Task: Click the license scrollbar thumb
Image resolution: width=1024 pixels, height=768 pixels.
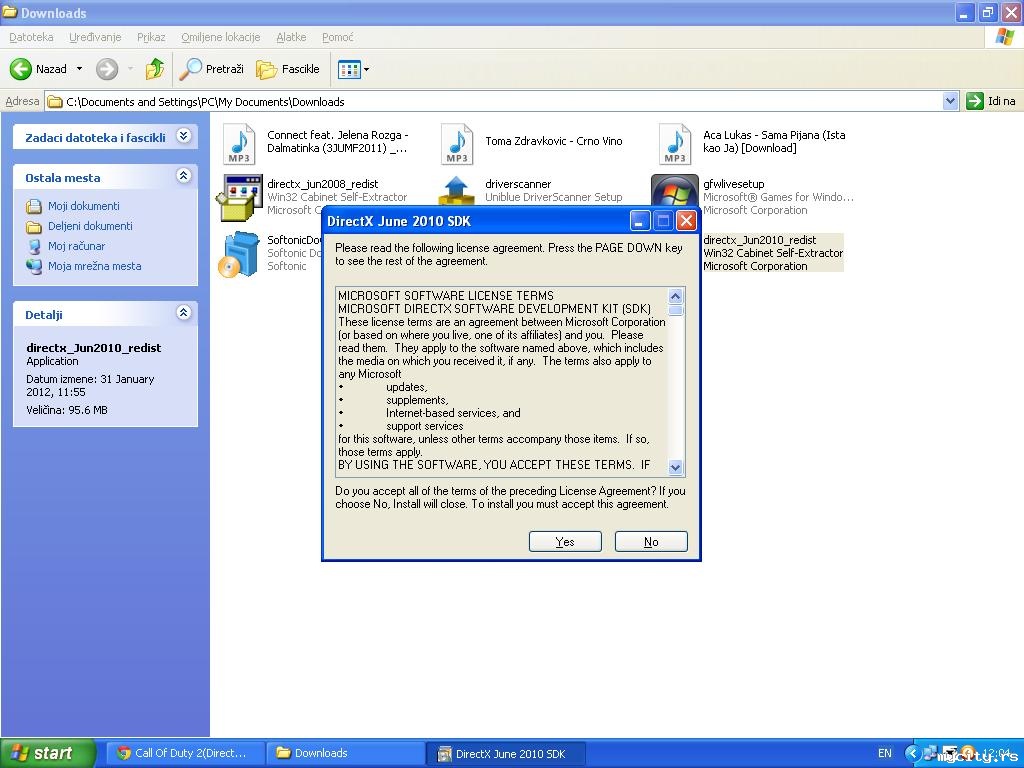Action: [676, 310]
